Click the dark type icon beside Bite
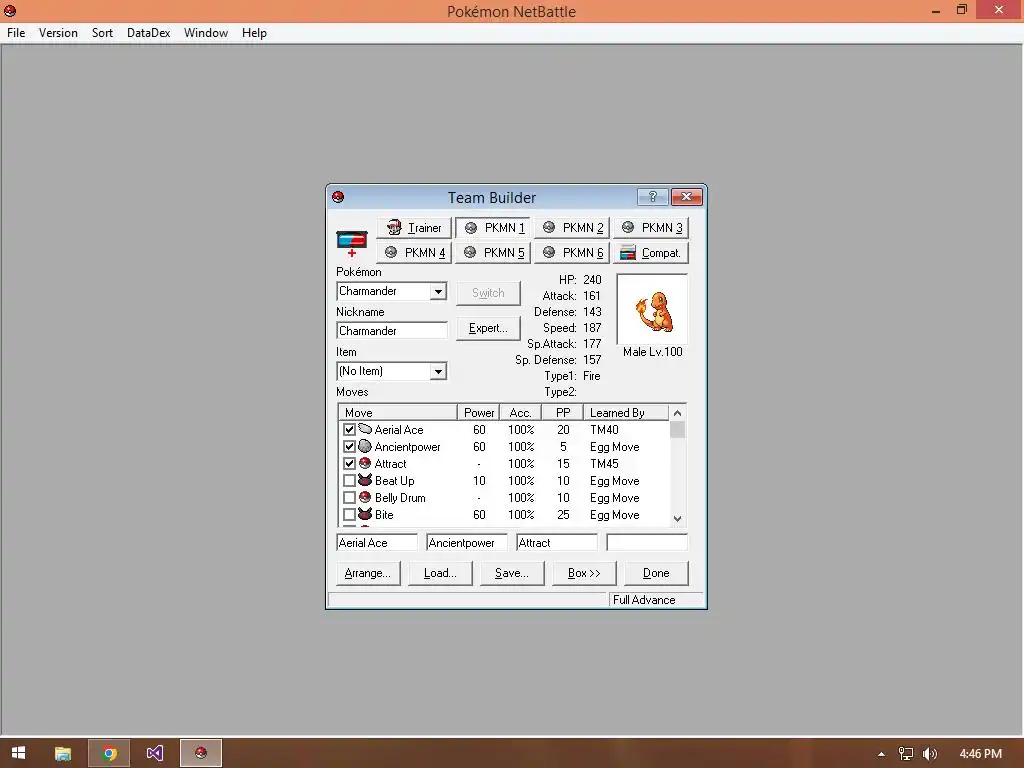Viewport: 1024px width, 768px height. click(x=365, y=514)
